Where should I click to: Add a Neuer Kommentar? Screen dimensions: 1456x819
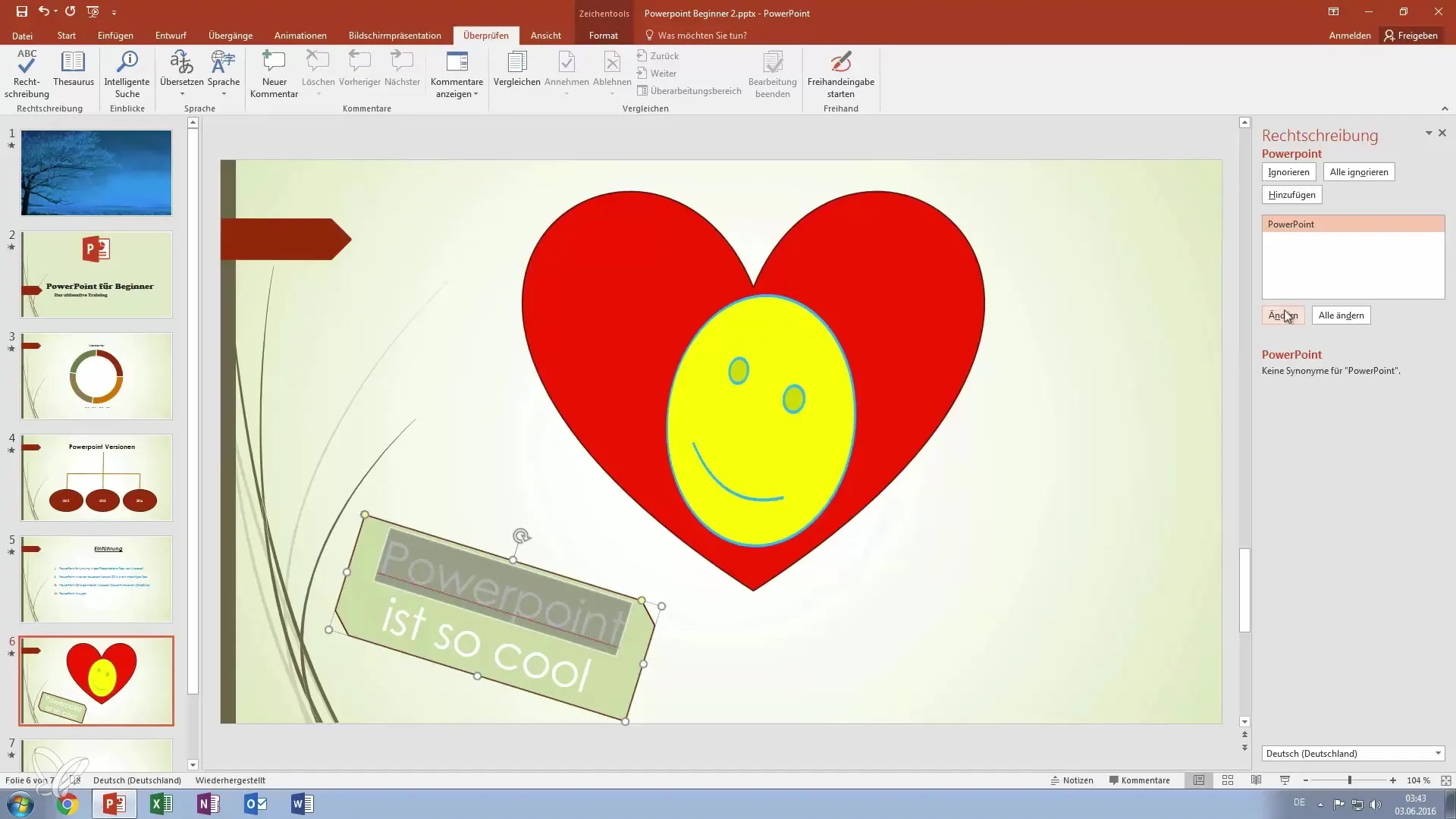tap(274, 74)
